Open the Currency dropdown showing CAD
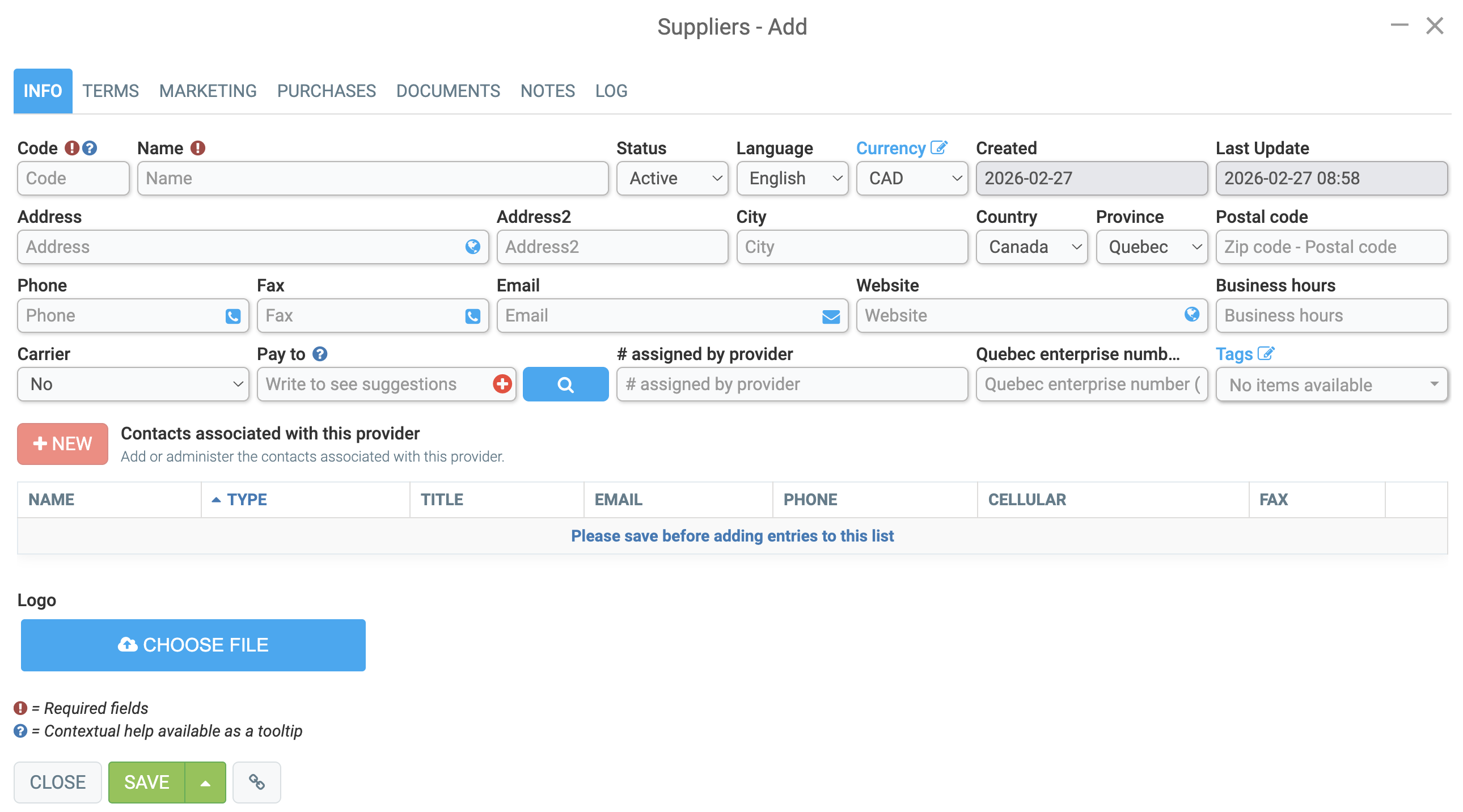 coord(912,178)
